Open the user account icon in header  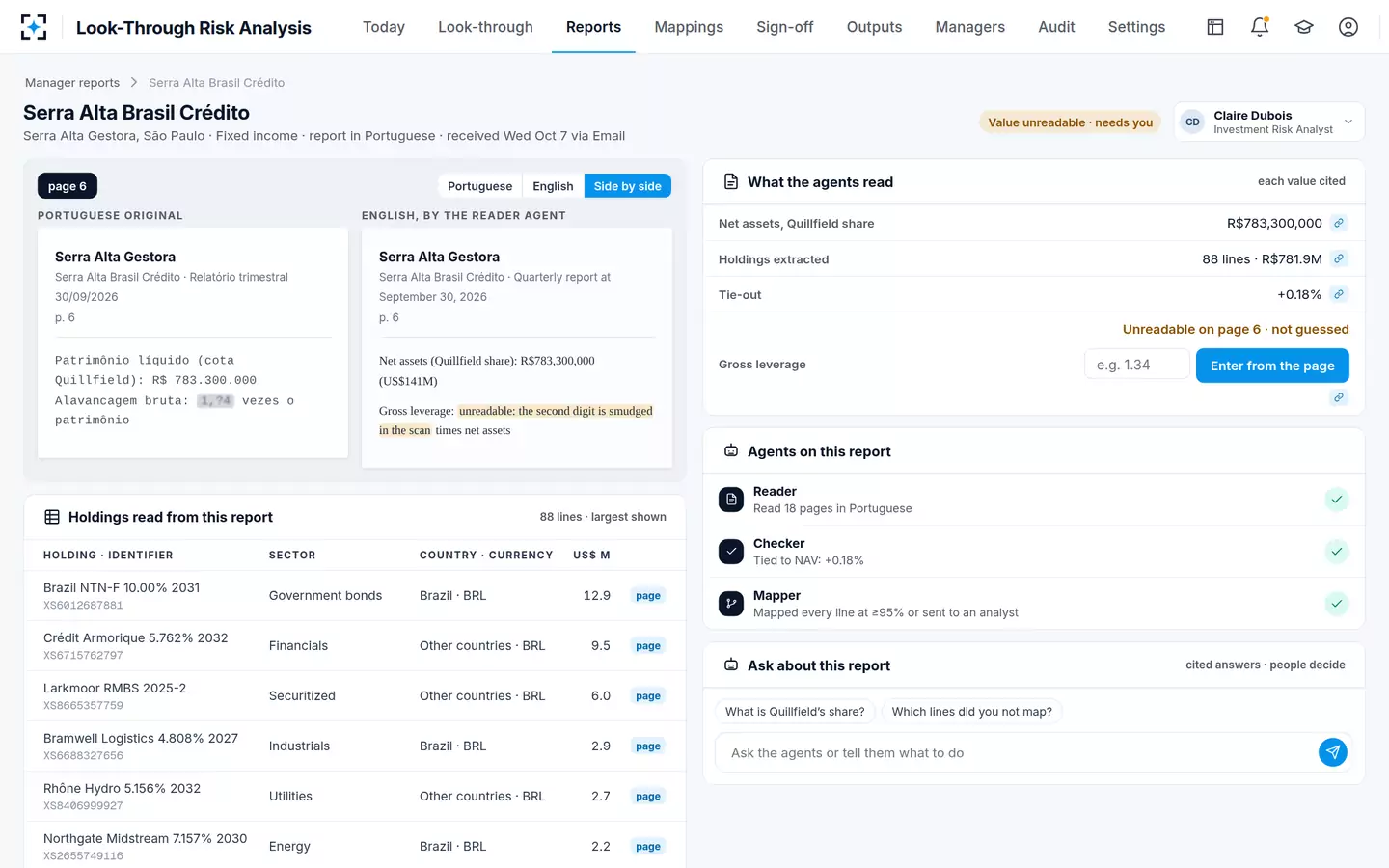coord(1348,27)
